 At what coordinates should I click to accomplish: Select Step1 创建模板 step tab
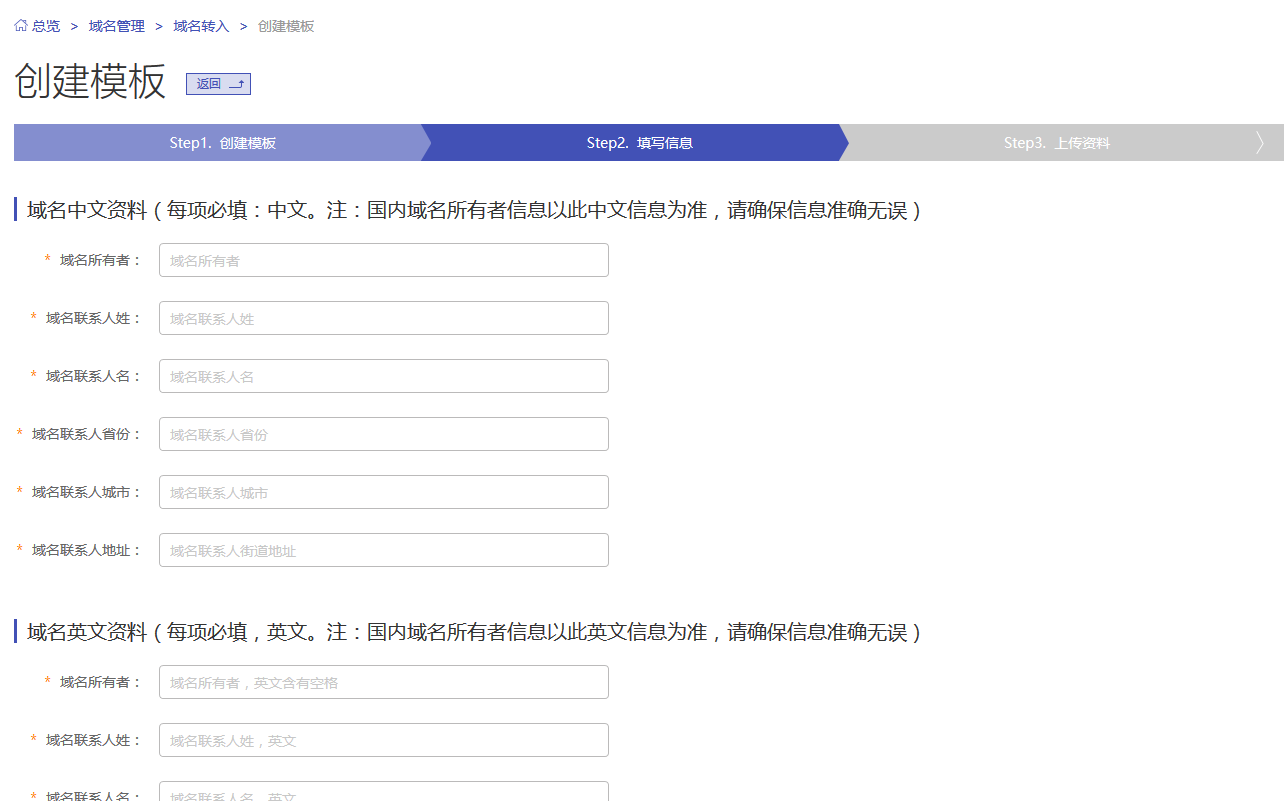pyautogui.click(x=222, y=143)
